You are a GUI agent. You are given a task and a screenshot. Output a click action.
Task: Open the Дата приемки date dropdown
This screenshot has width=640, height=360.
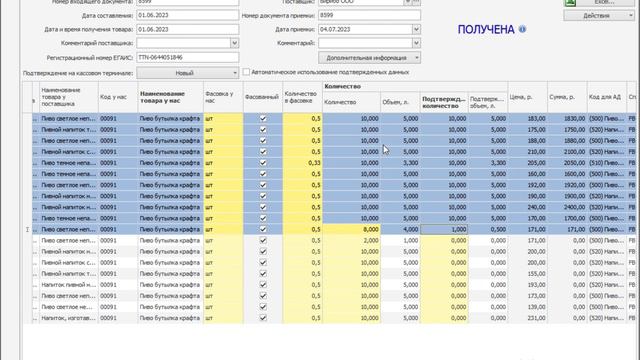[x=416, y=29]
